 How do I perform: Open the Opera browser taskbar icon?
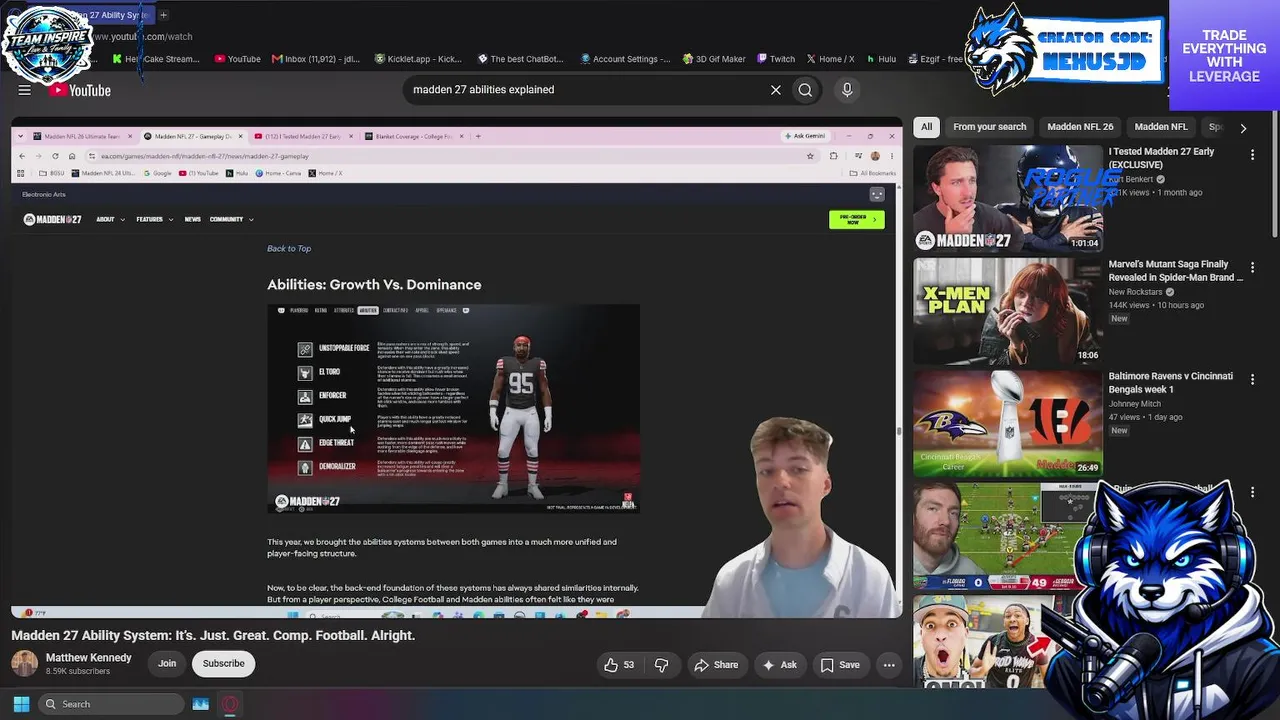[230, 704]
